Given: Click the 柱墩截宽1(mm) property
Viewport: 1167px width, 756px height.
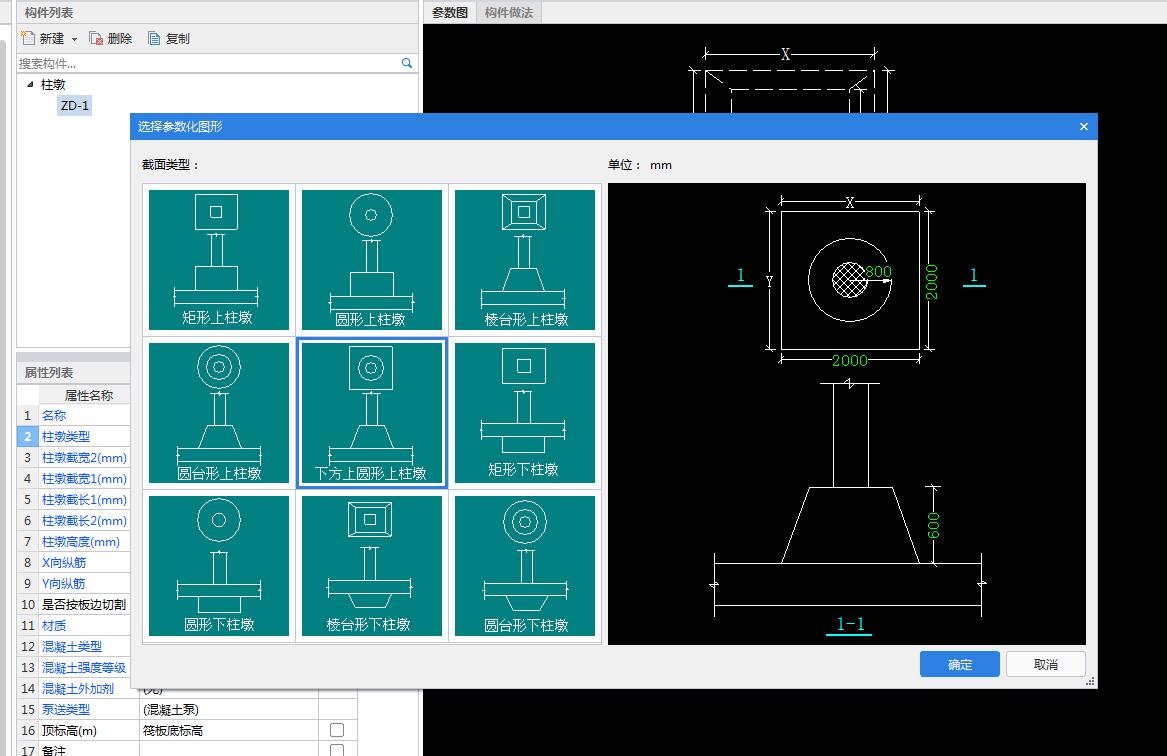Looking at the screenshot, I should 84,478.
